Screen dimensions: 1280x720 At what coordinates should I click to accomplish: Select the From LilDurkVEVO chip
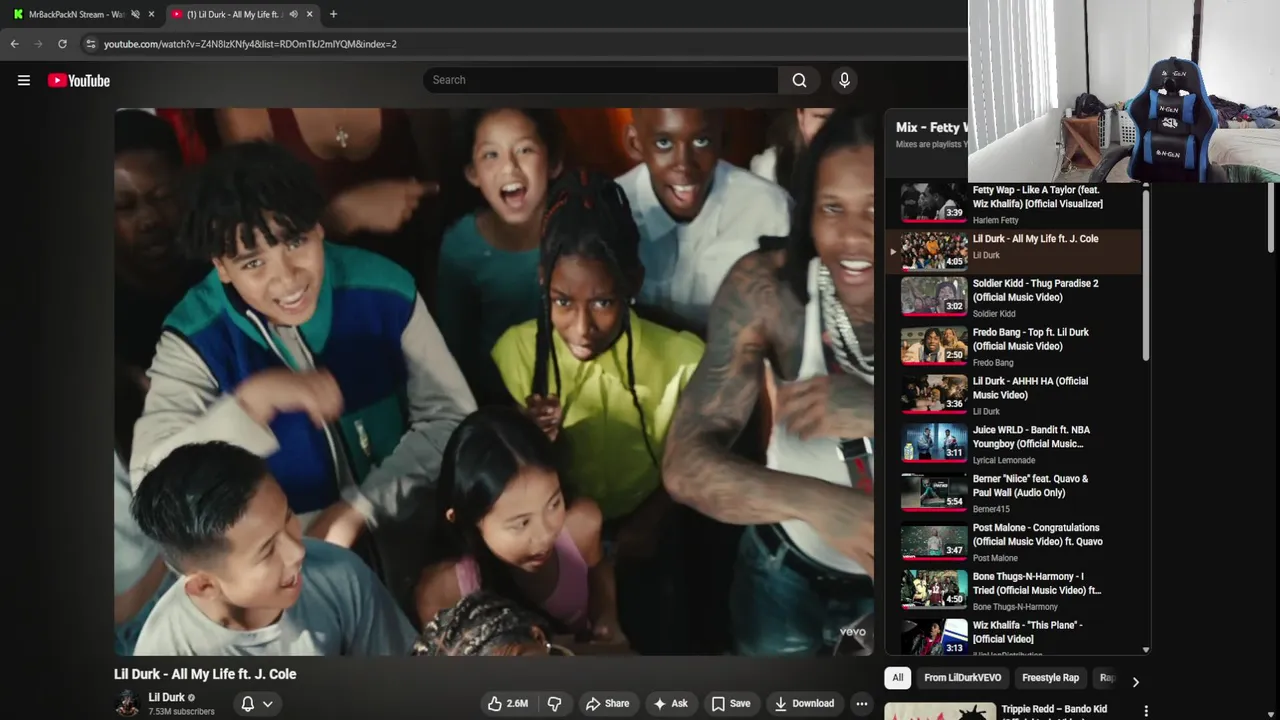(x=962, y=678)
